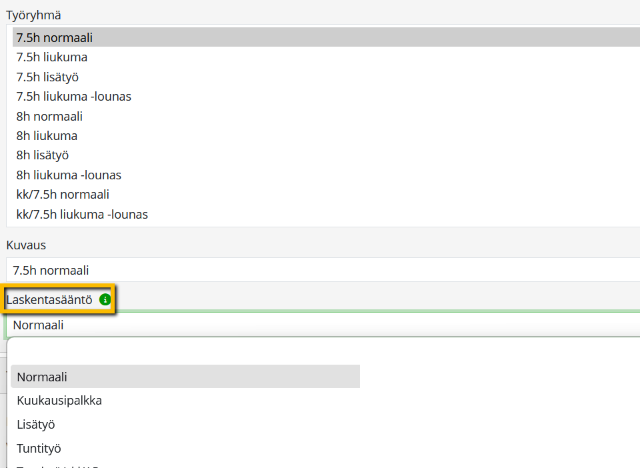640x468 pixels.
Task: Pick "8h liukuma -lounas" from the list
Action: point(68,175)
